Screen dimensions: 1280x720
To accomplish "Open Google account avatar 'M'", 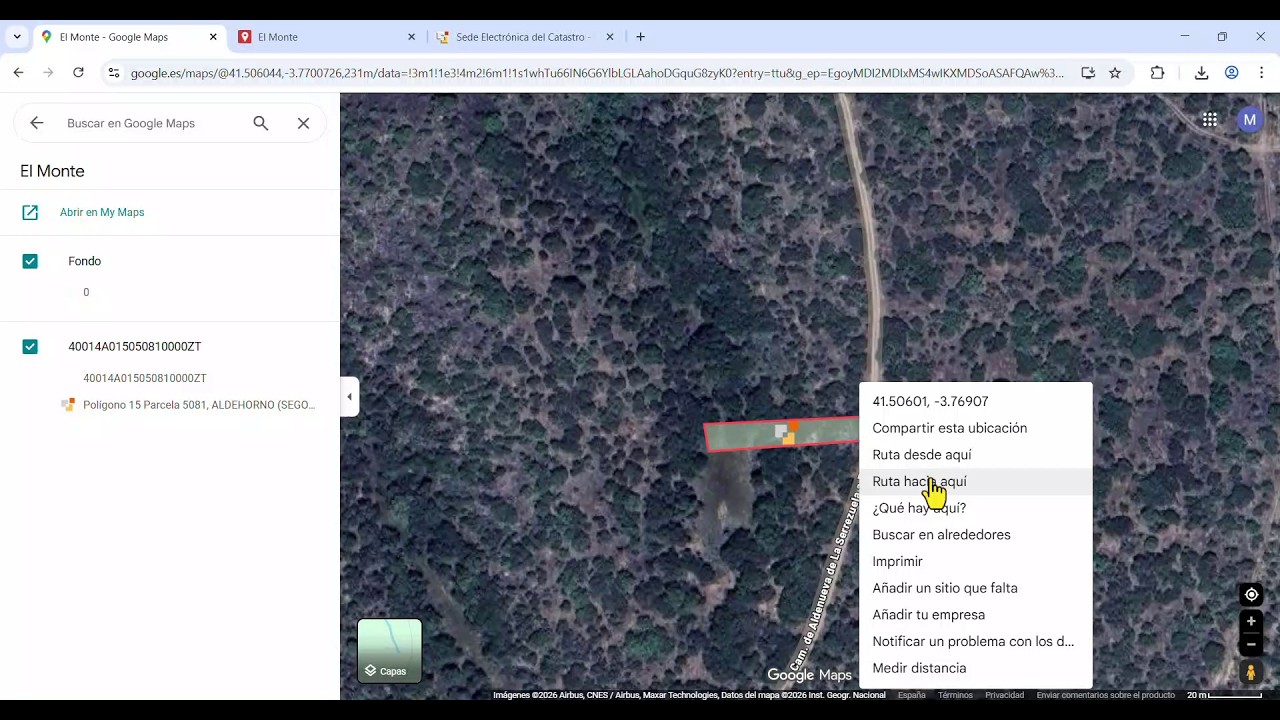I will [1249, 120].
